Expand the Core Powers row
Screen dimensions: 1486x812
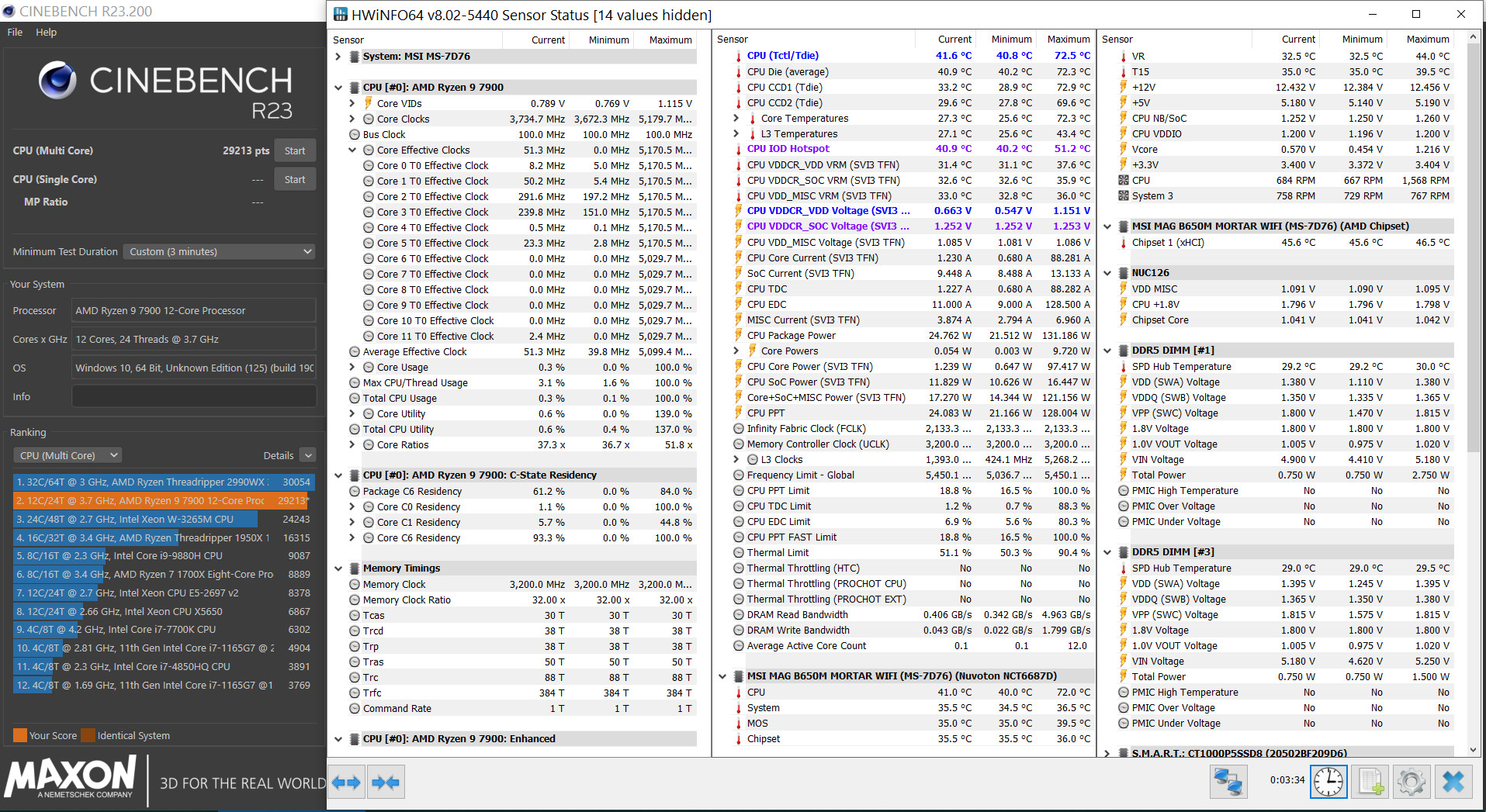pyautogui.click(x=736, y=351)
